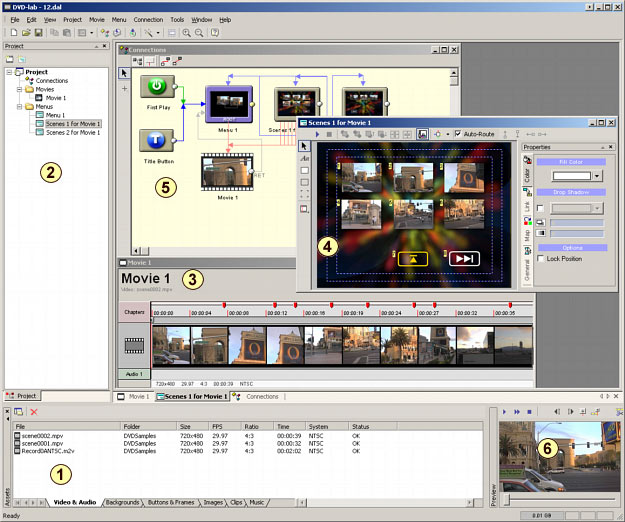The width and height of the screenshot is (625, 522).
Task: Click the Color tab icon in Properties panel
Action: click(527, 160)
